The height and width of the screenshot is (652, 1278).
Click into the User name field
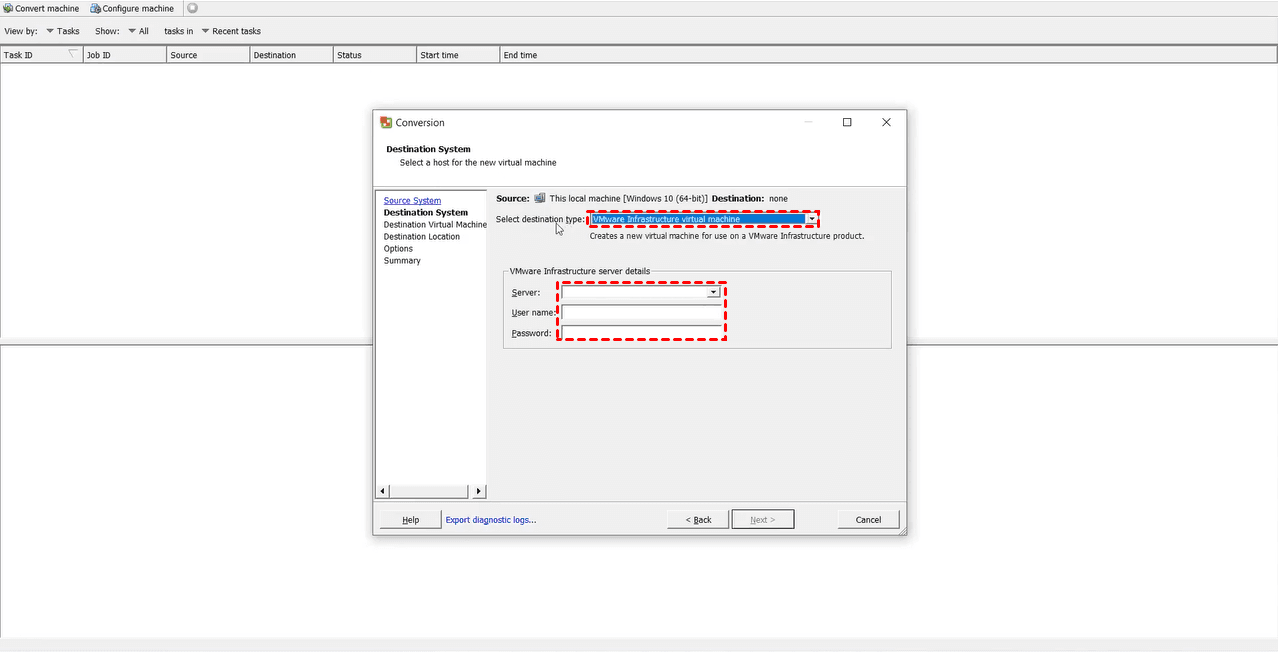641,312
